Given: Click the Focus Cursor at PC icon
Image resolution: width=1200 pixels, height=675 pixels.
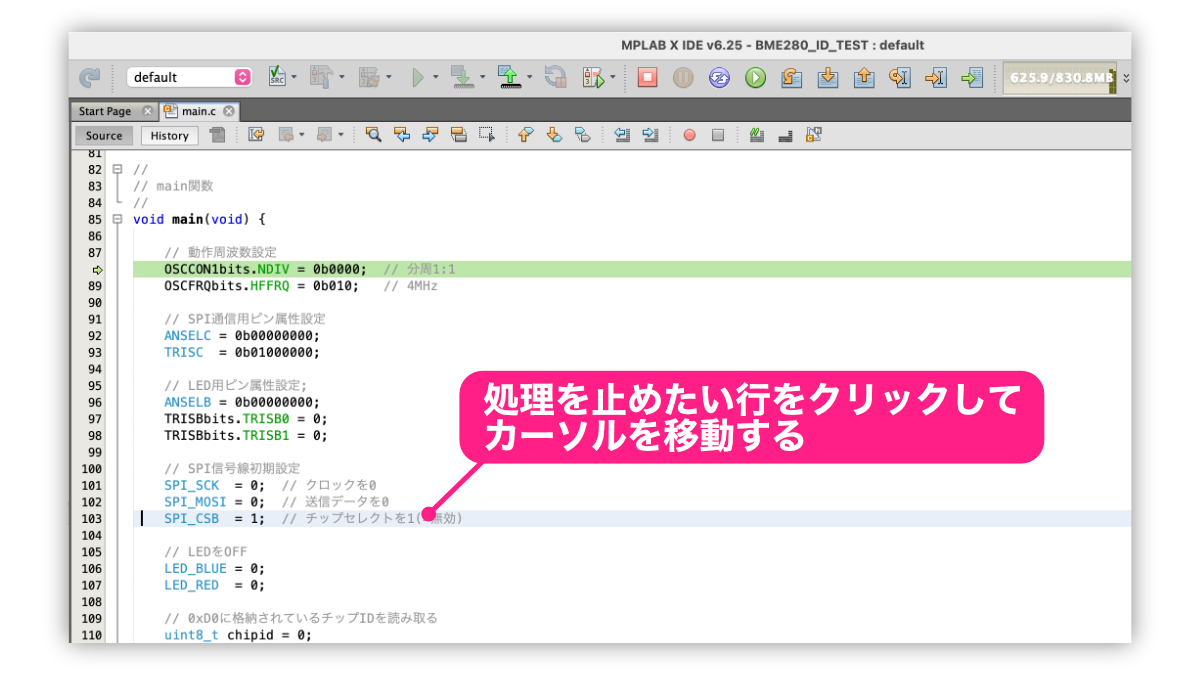Looking at the screenshot, I should point(971,77).
